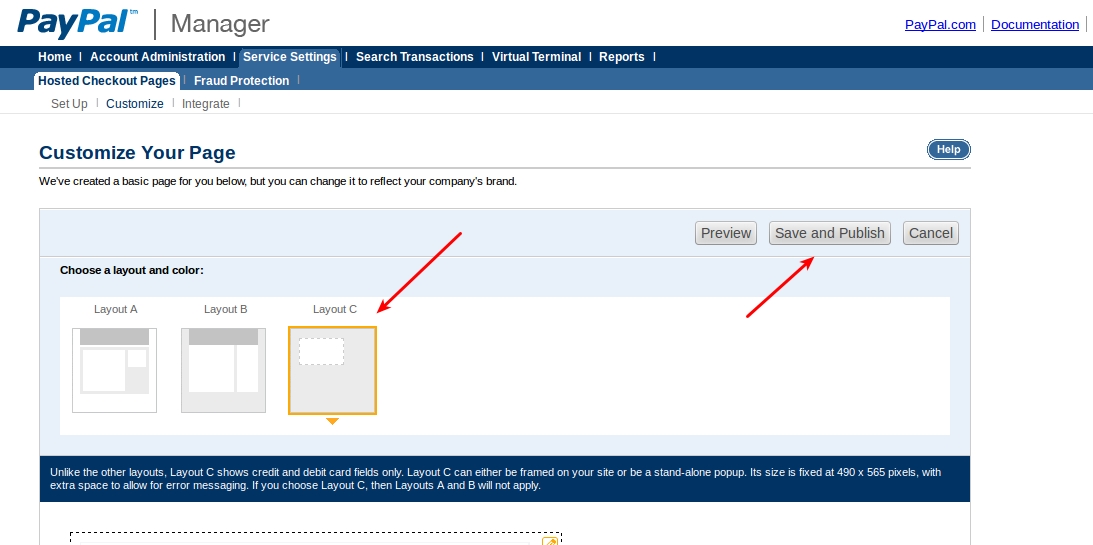Click the Preview button
1093x545 pixels.
coord(725,233)
